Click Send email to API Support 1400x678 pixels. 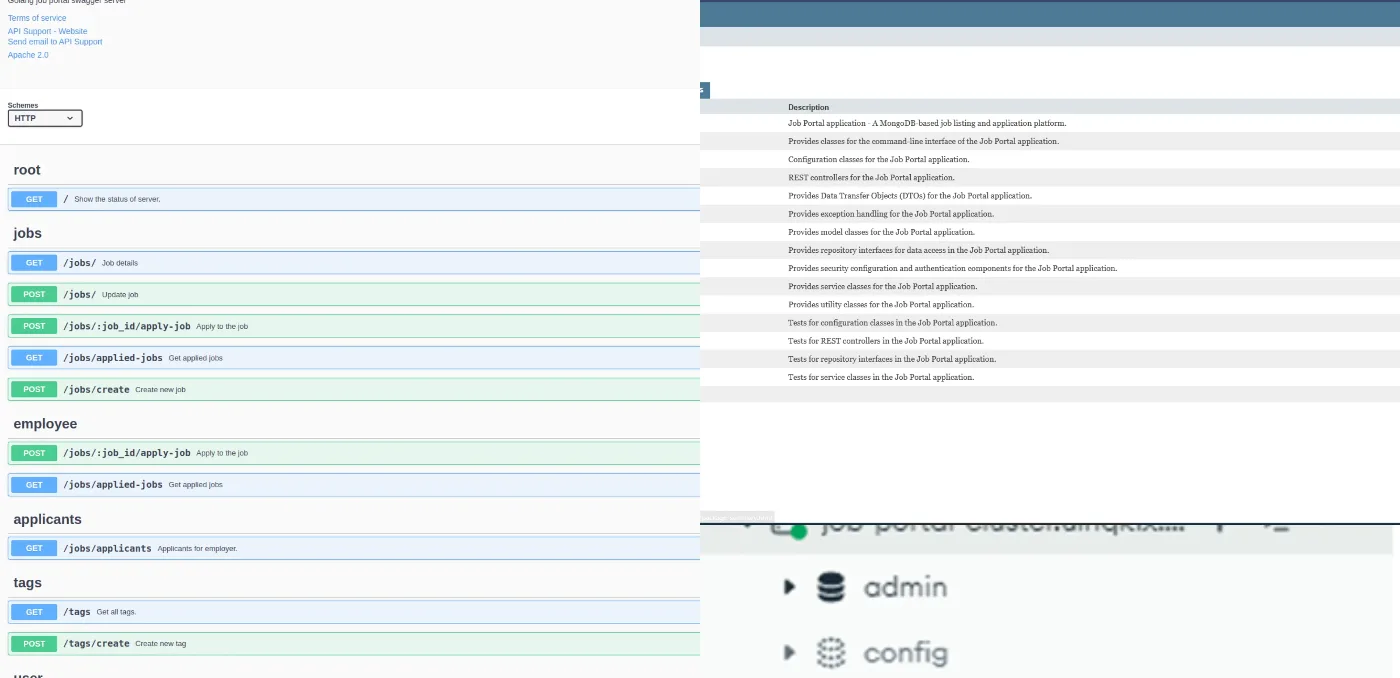[55, 42]
